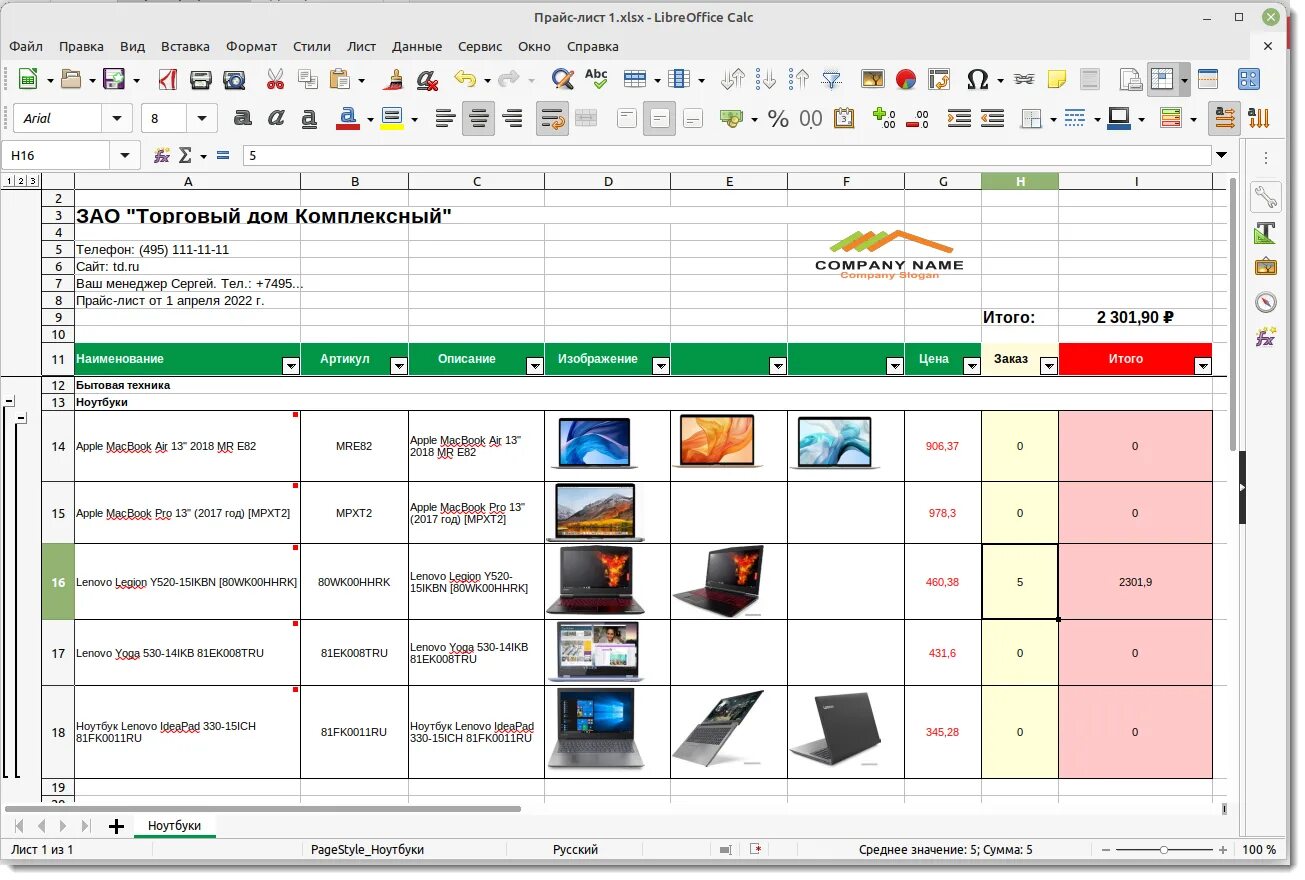Copy the selected cell

(308, 79)
